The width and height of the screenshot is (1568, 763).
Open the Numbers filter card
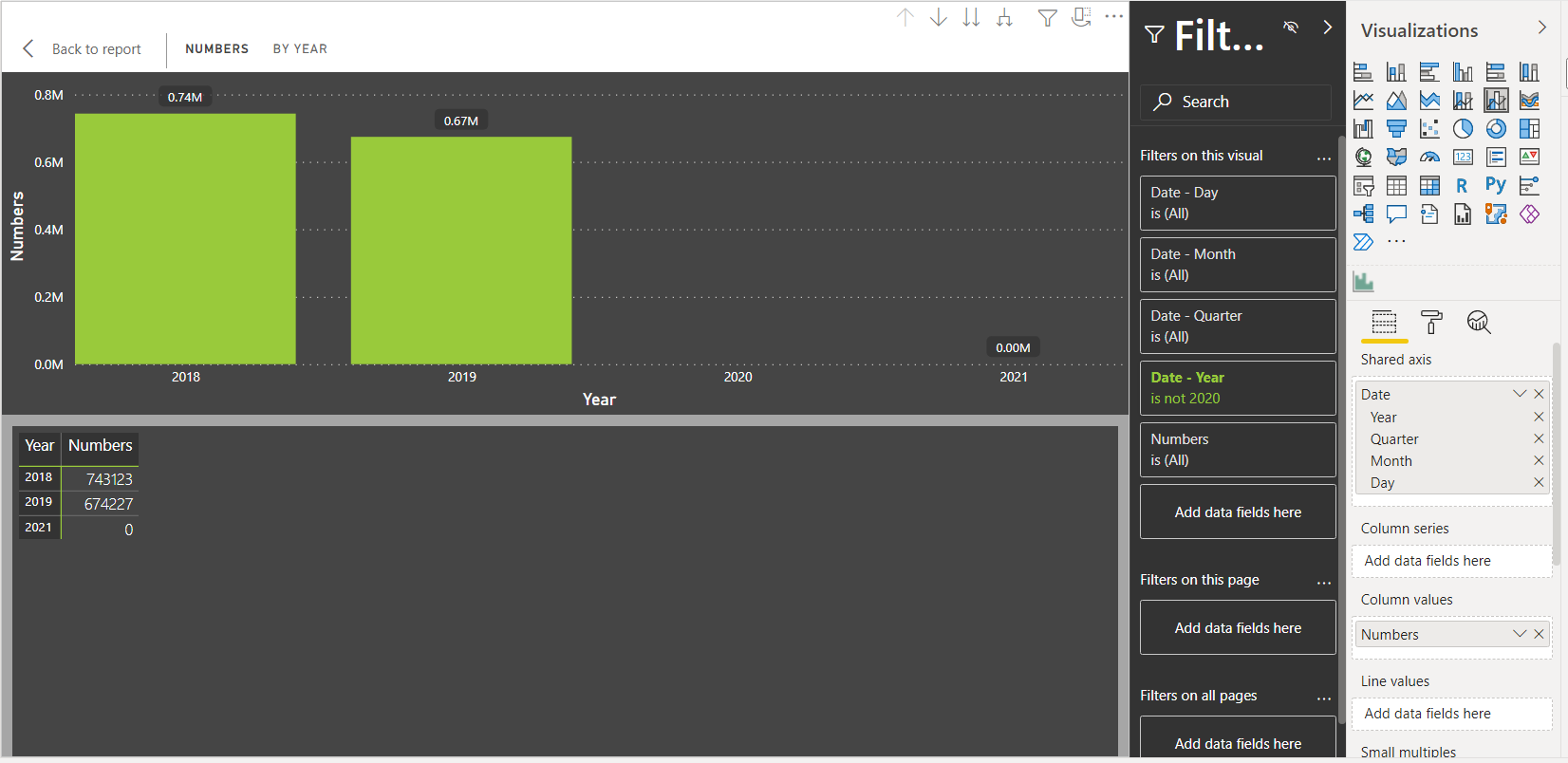pos(1238,450)
